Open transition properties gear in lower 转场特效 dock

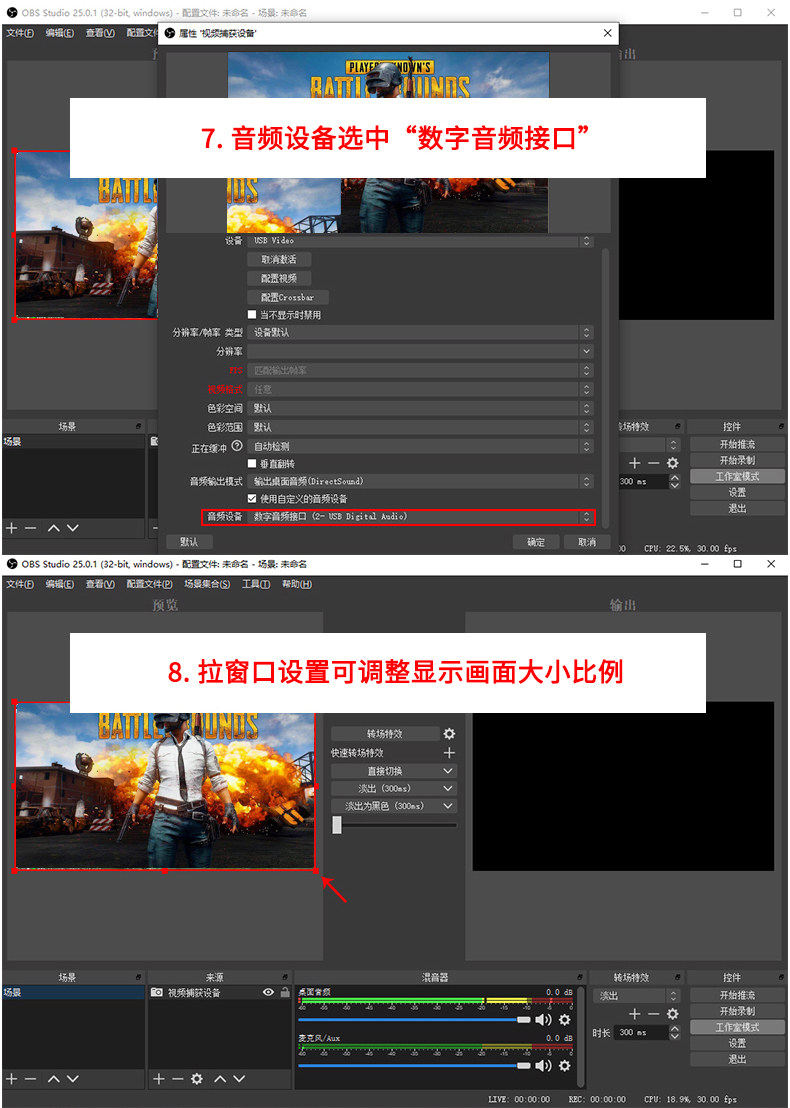pos(673,1014)
